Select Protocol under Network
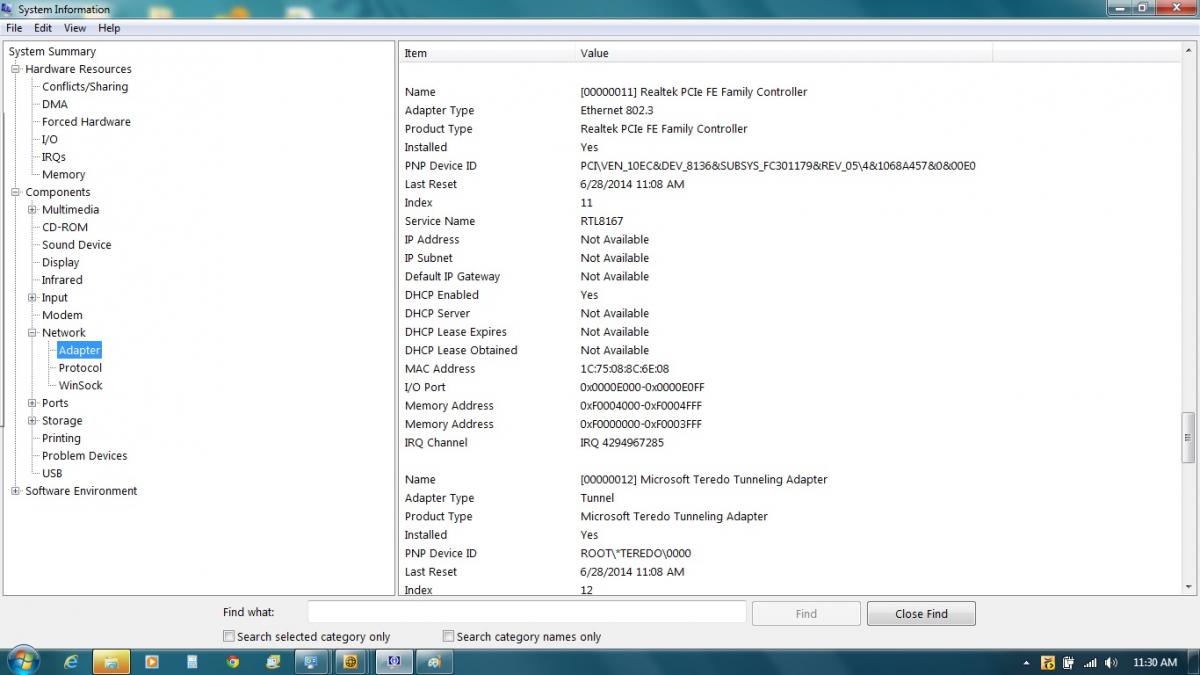 [x=80, y=368]
